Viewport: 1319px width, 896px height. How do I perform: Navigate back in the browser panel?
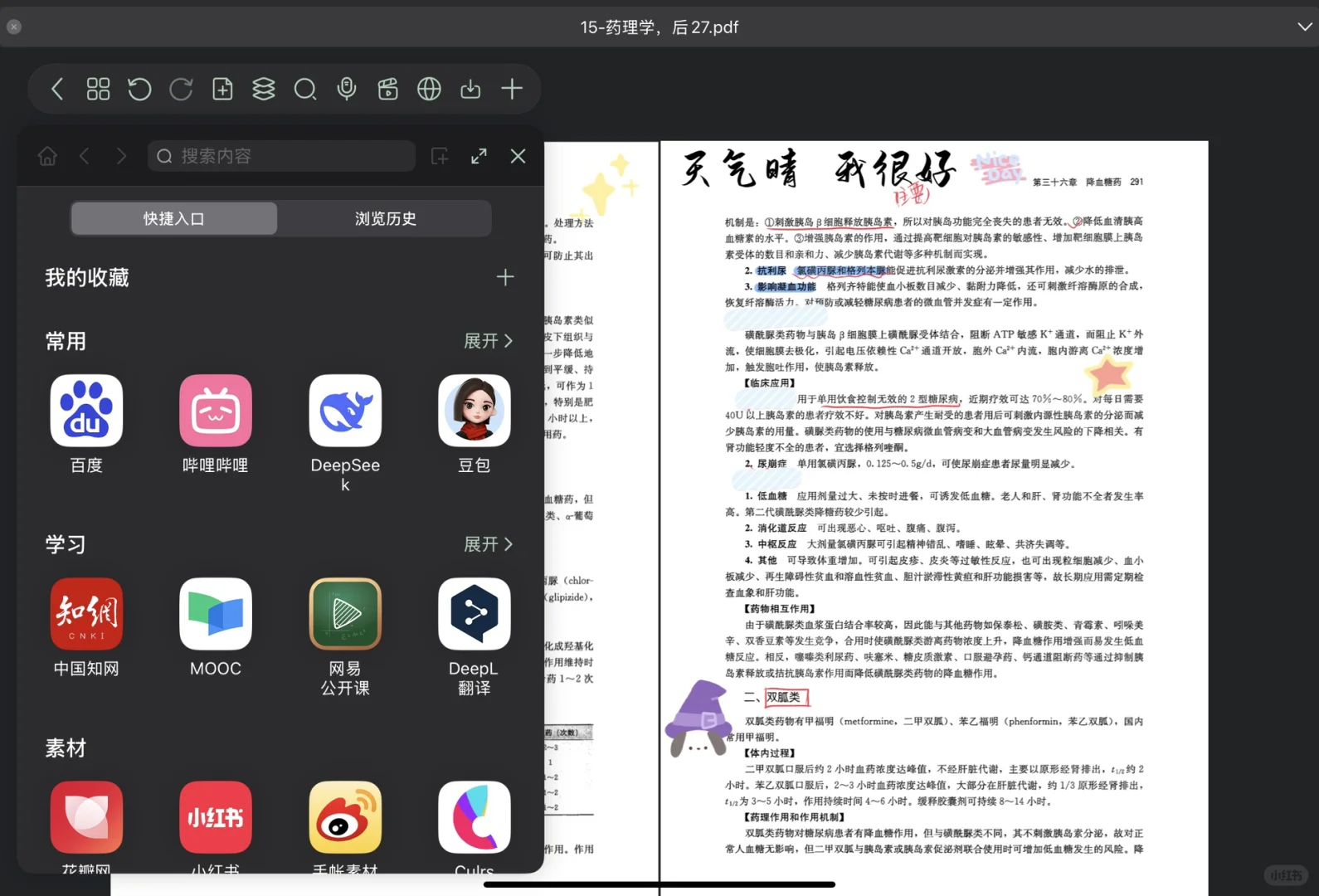tap(85, 156)
